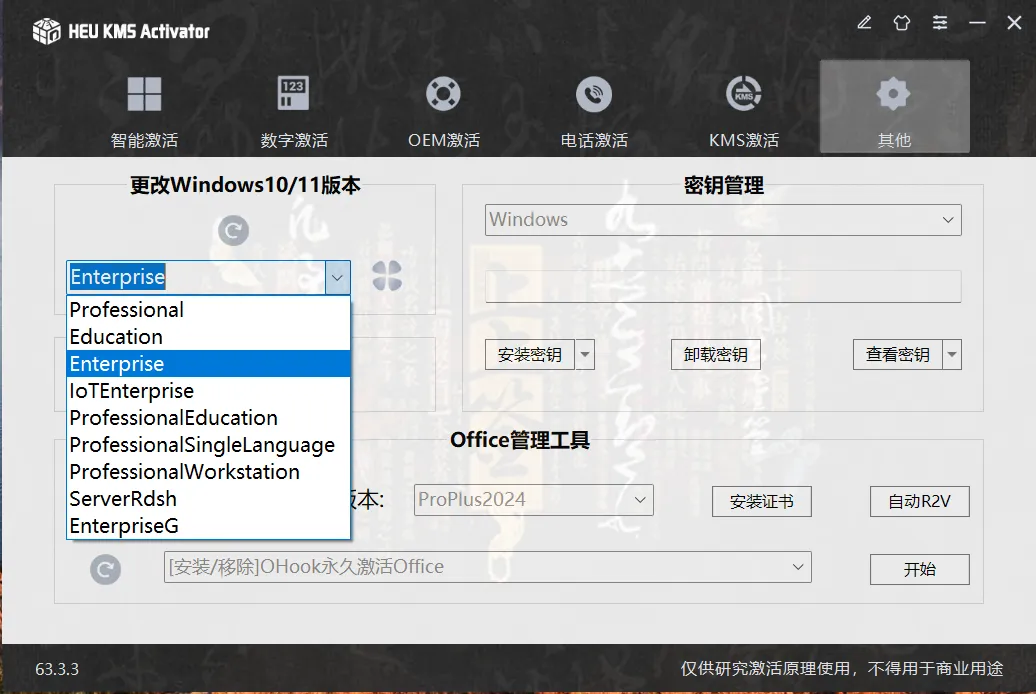This screenshot has height=694, width=1036.
Task: Open the sliders settings icon in title bar
Action: pos(940,23)
